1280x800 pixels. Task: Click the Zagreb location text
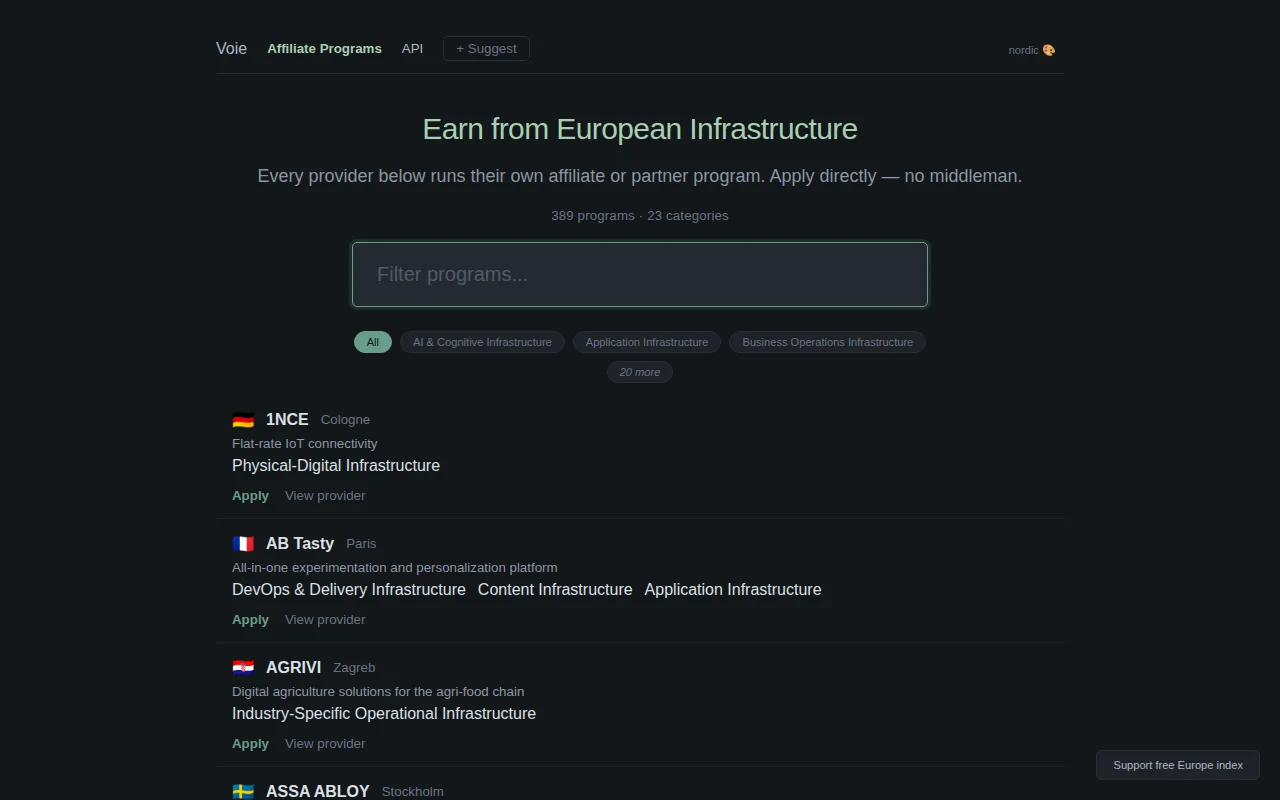[354, 668]
